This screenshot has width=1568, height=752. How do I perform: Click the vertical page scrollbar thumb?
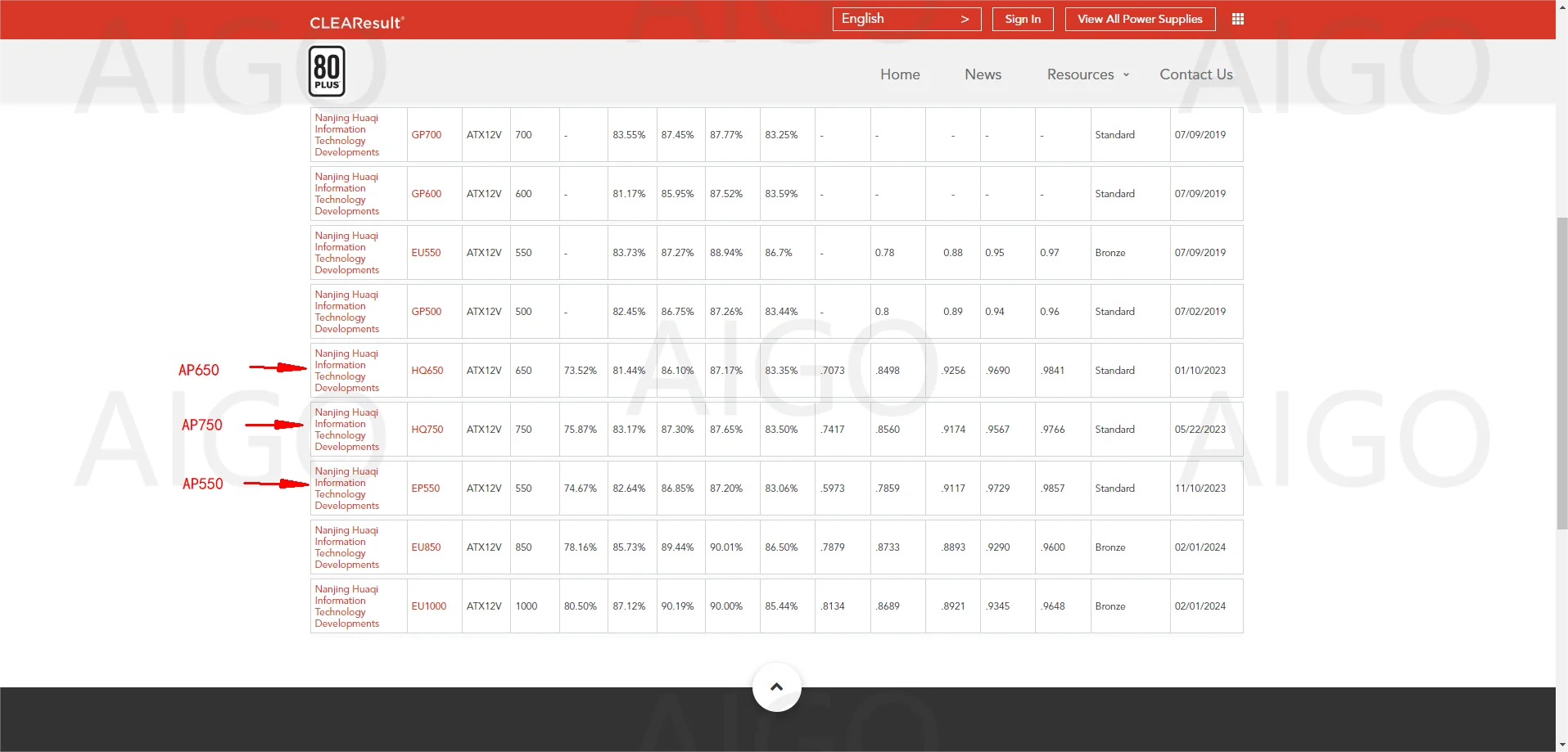[x=1561, y=372]
